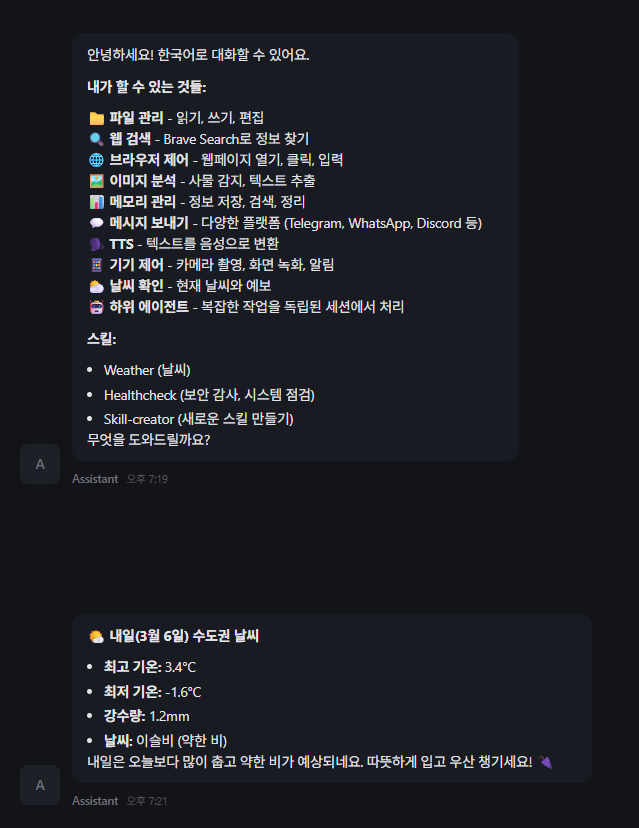Click the picture emoji beside 이미지 분석
Screen dimensions: 639x828
[96, 181]
